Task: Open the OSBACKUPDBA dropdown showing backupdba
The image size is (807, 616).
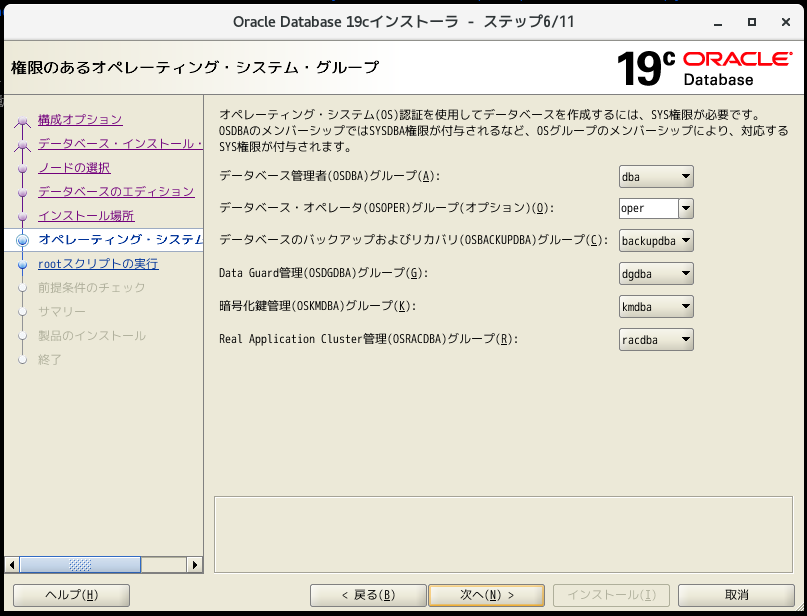Action: click(656, 240)
